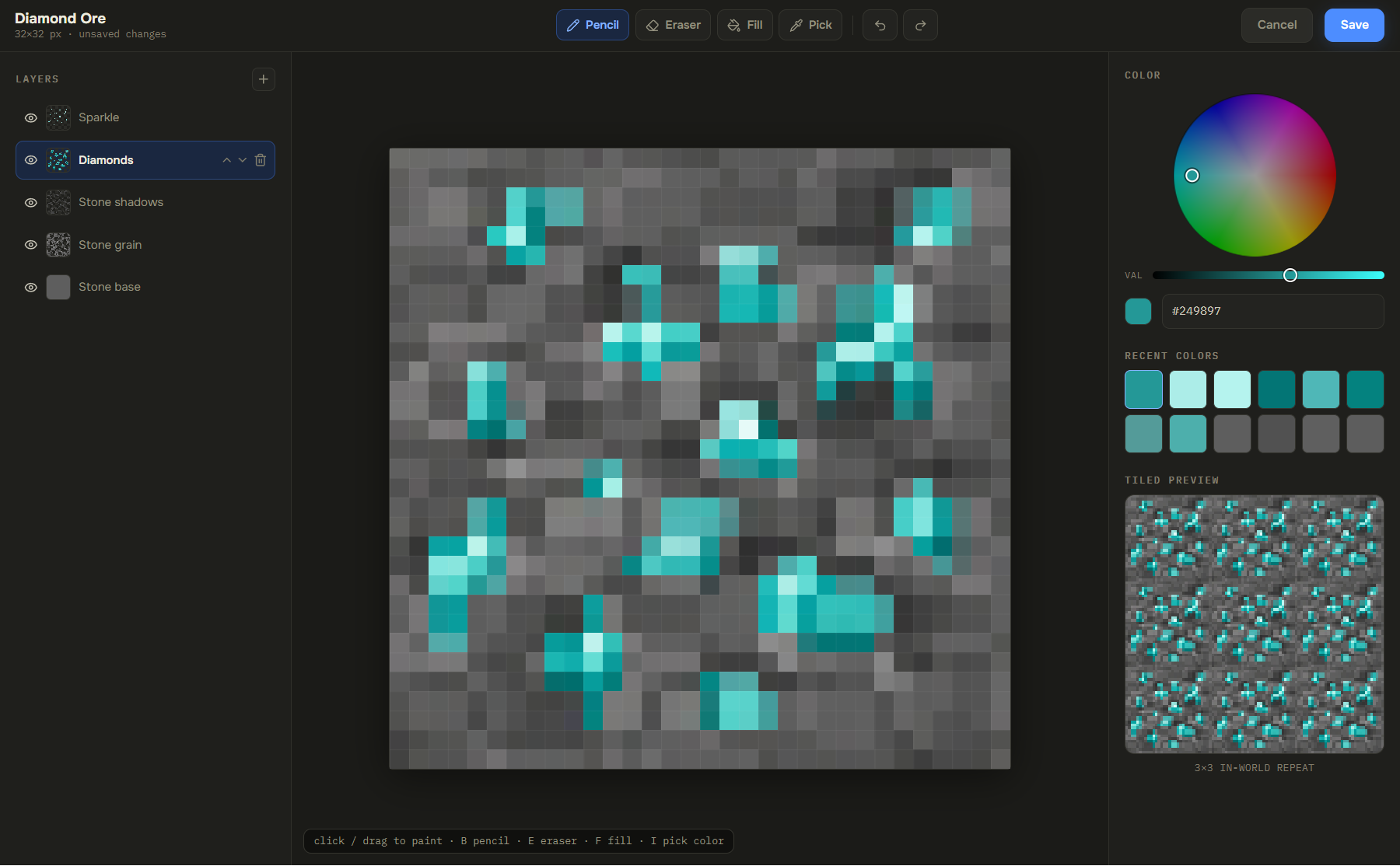Click the current color preview swatch
Image resolution: width=1400 pixels, height=866 pixels.
[x=1138, y=311]
